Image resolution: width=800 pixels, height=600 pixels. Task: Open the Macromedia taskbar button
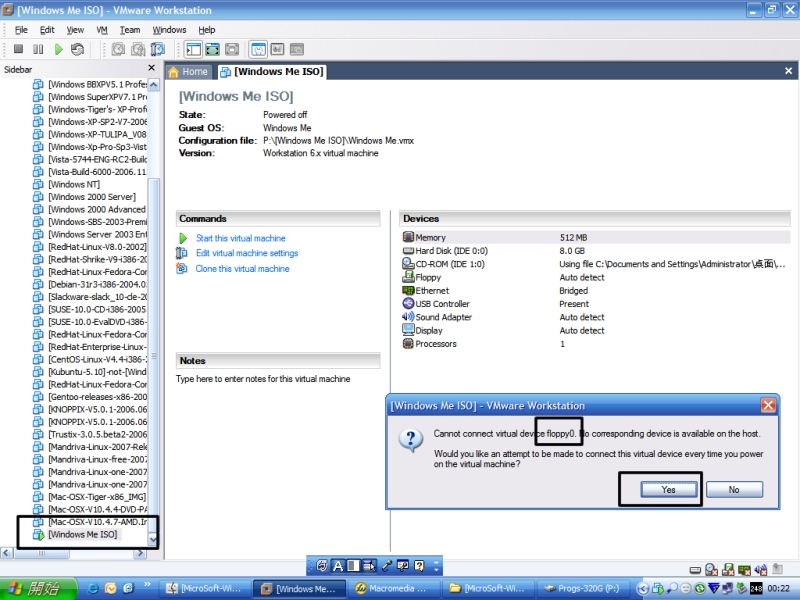tap(392, 589)
